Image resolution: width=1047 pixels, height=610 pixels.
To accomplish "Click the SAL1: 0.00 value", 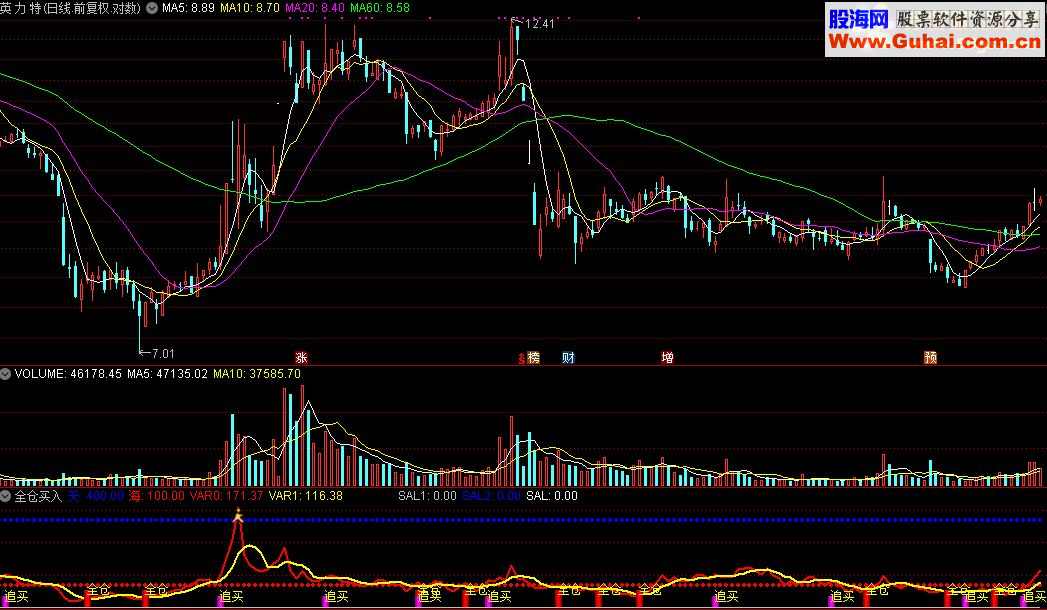I will coord(427,496).
